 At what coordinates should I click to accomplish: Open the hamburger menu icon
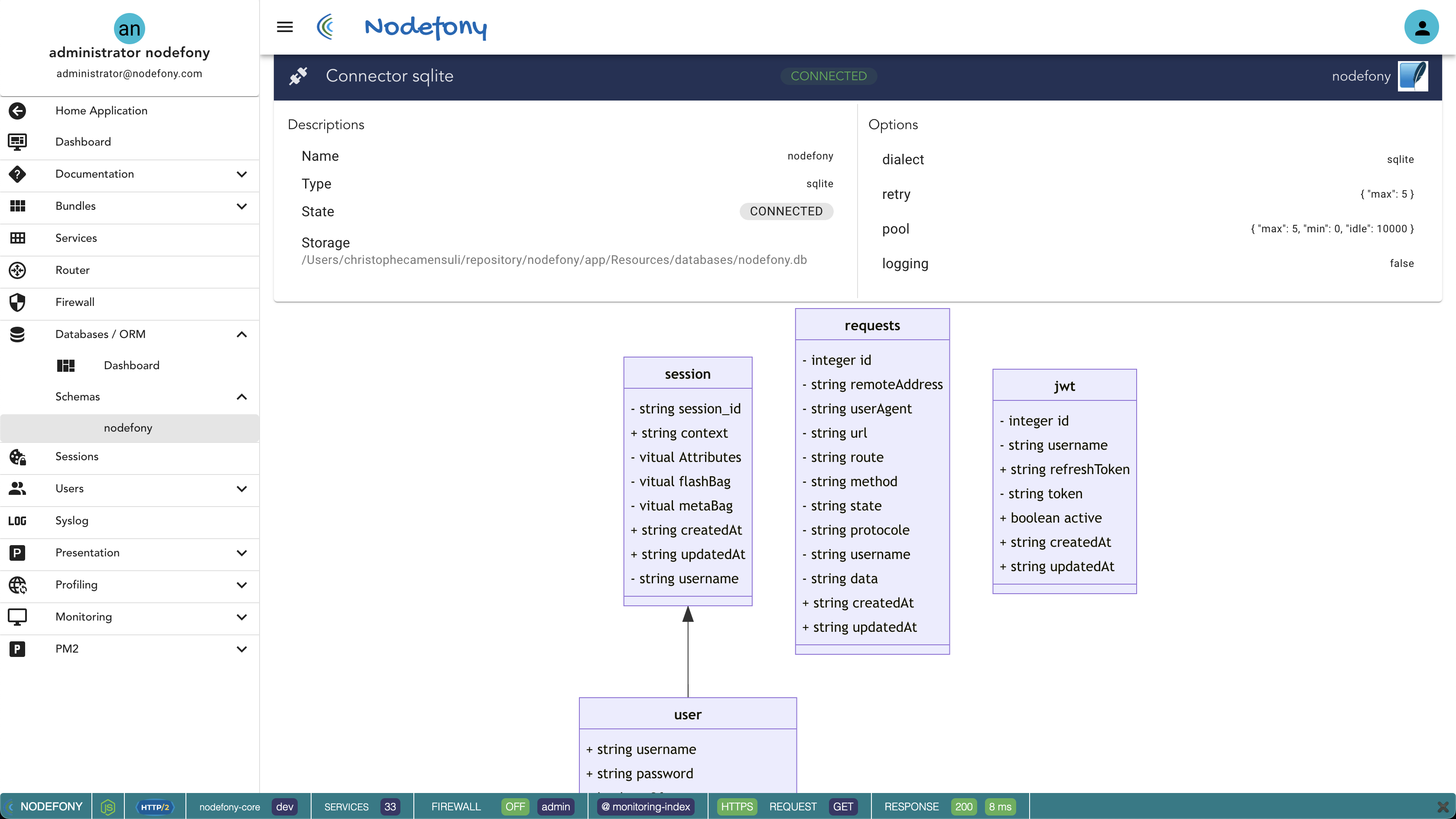tap(284, 26)
